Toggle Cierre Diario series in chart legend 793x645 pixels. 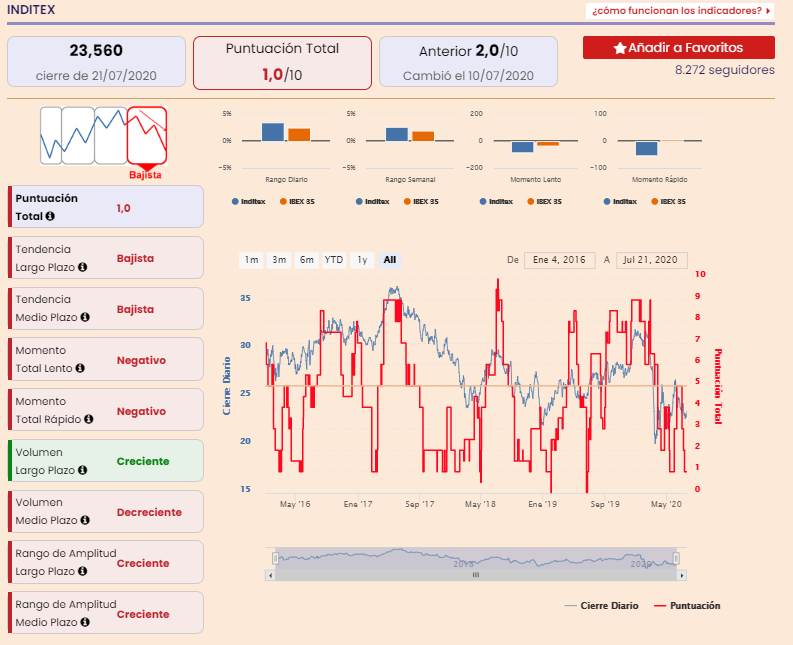(x=601, y=606)
